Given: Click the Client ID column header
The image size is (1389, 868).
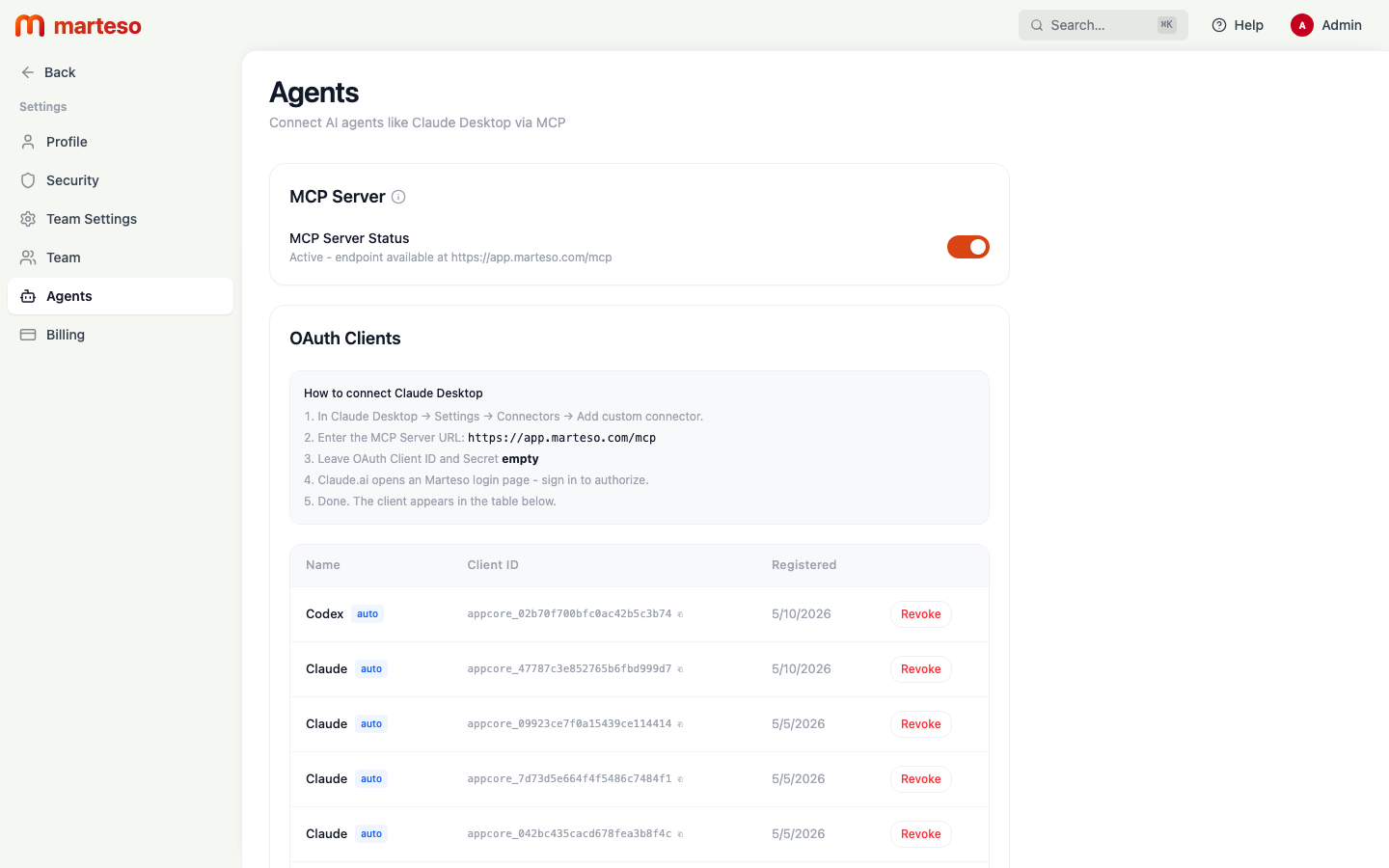Looking at the screenshot, I should (x=493, y=565).
